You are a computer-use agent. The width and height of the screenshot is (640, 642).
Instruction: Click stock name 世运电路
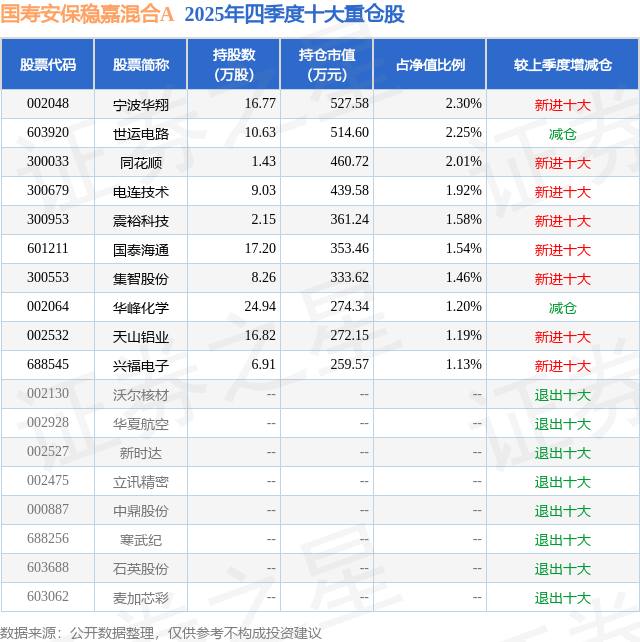pos(140,134)
